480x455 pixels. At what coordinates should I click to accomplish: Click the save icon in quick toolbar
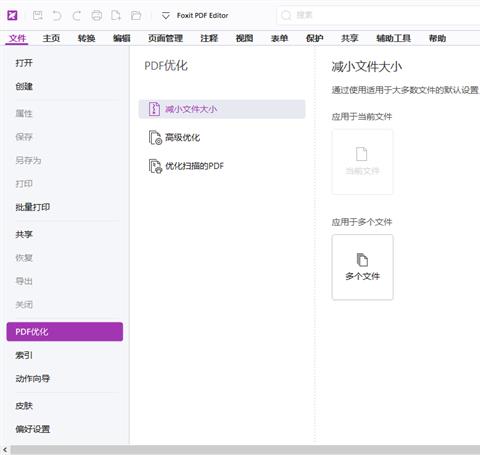pos(37,15)
